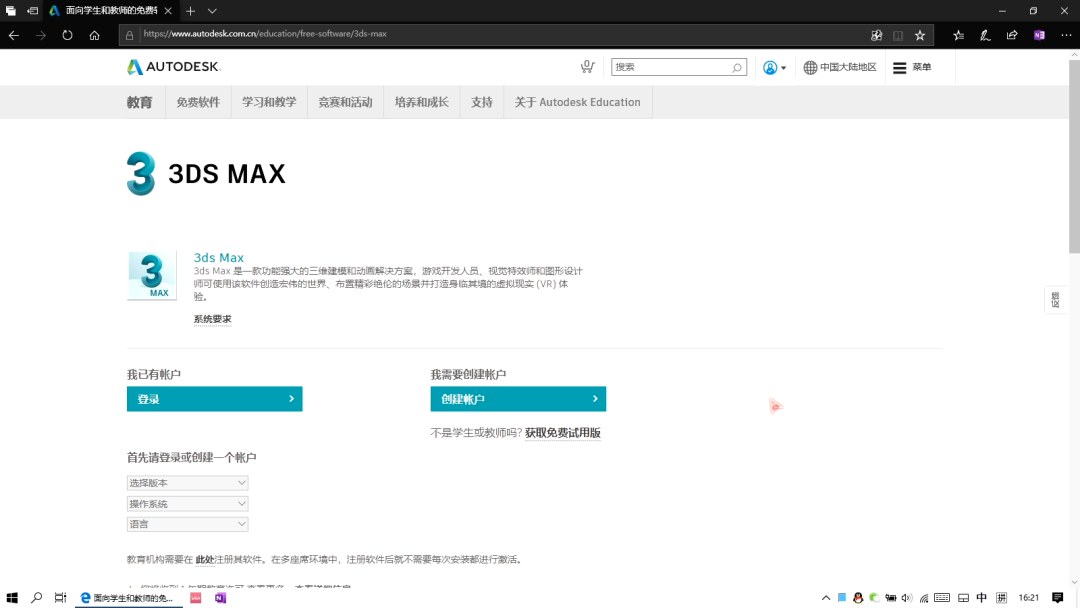
Task: Close the Autodesk browser tab
Action: tap(168, 11)
